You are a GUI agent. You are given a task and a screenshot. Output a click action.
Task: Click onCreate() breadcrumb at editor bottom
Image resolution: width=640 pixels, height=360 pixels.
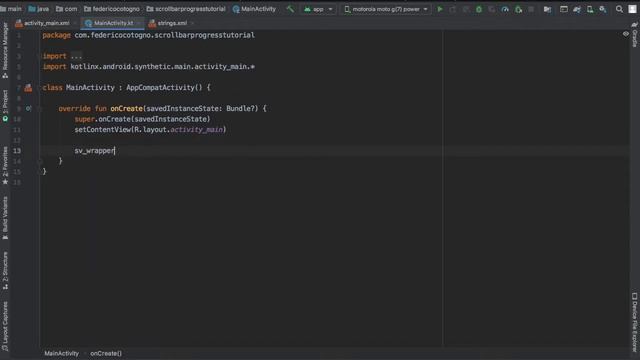pyautogui.click(x=106, y=353)
